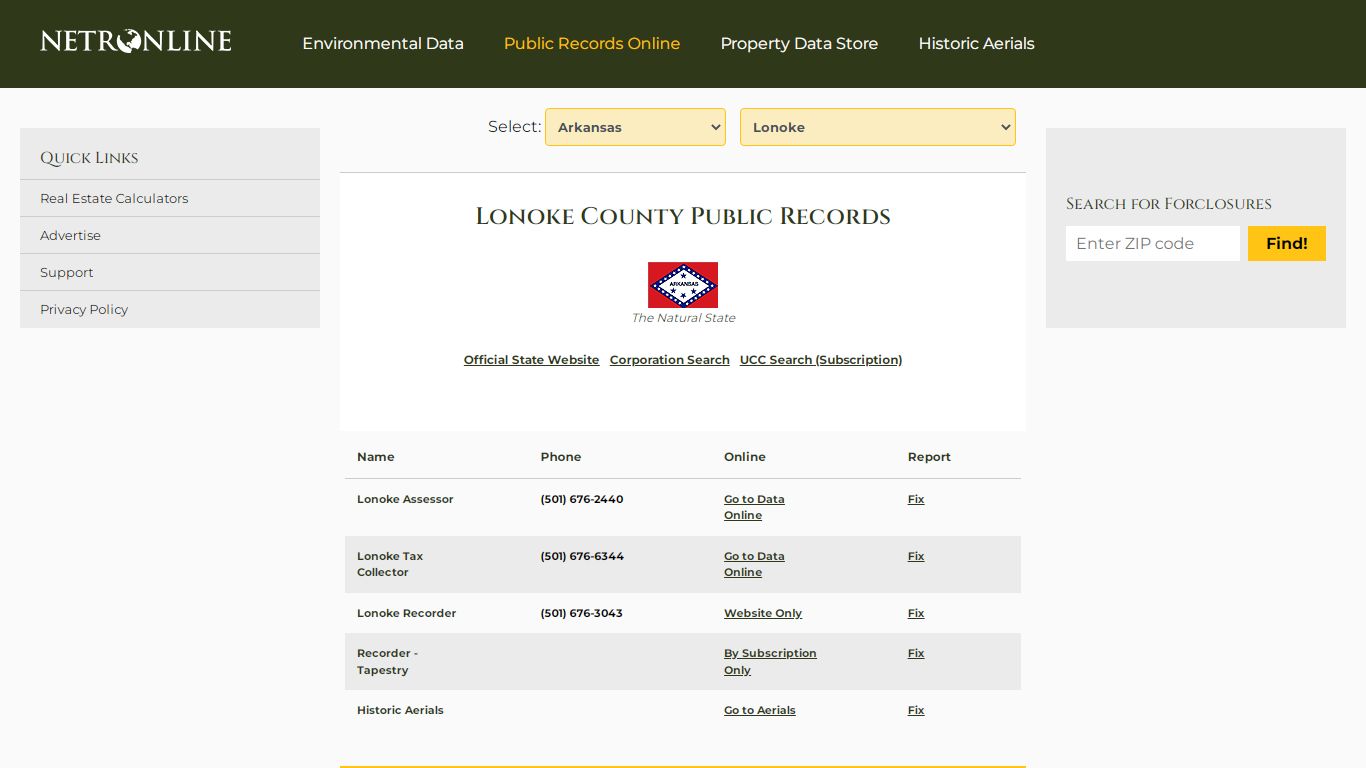
Task: Open the Support quick link
Action: (x=66, y=272)
